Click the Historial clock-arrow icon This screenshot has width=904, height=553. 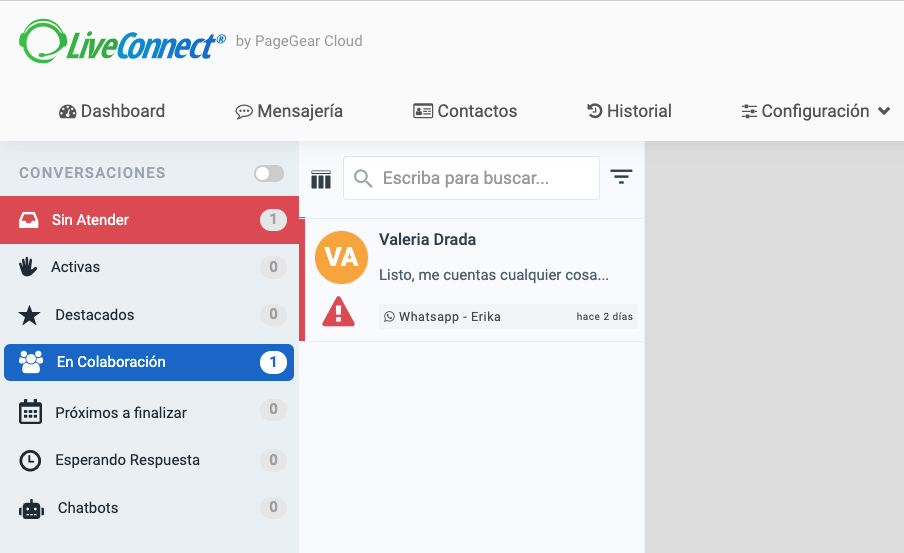(594, 110)
